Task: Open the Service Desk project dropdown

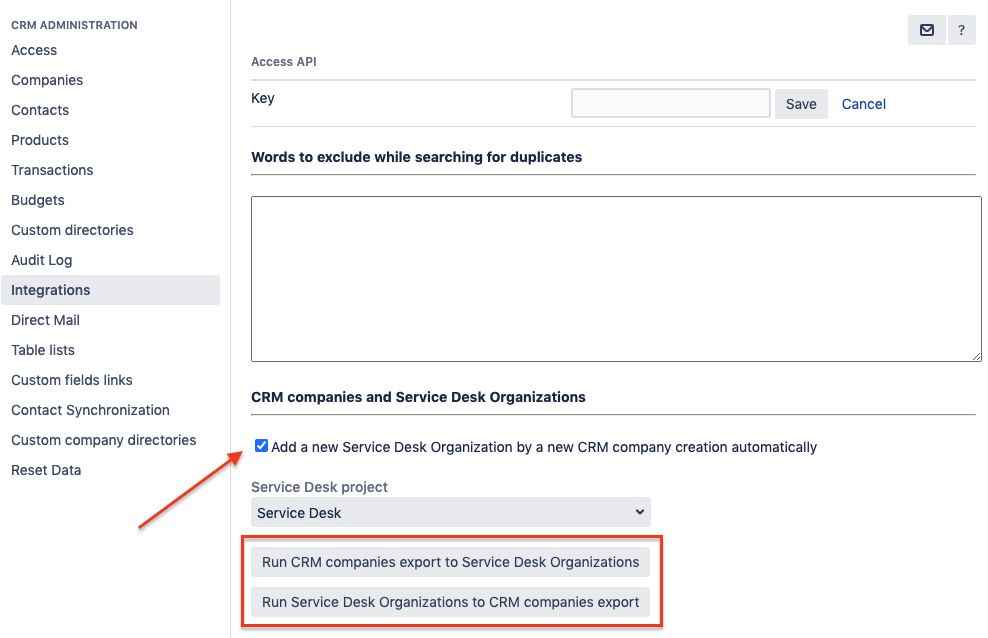Action: 451,513
